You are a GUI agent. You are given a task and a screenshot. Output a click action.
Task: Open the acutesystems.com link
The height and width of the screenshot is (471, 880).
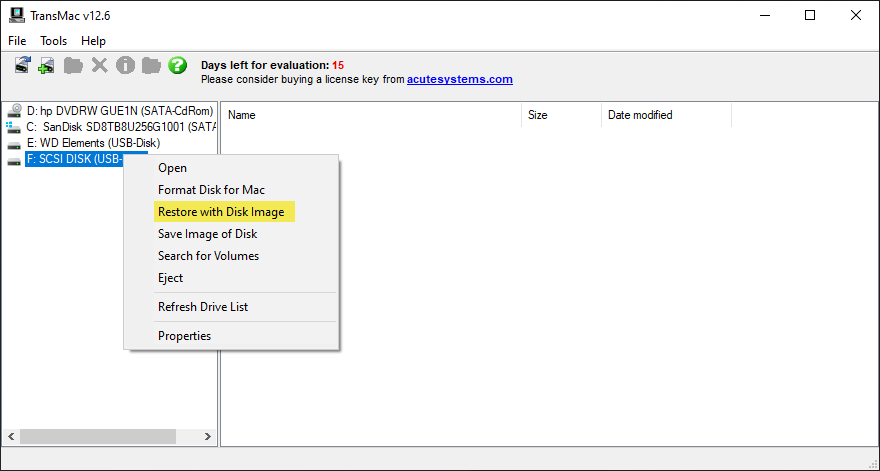click(460, 79)
